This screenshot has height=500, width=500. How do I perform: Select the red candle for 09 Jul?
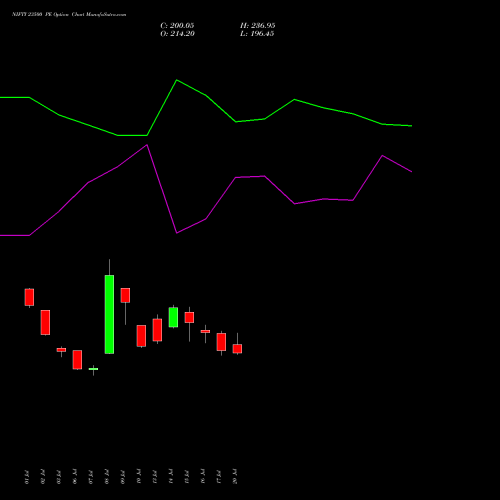point(125,295)
